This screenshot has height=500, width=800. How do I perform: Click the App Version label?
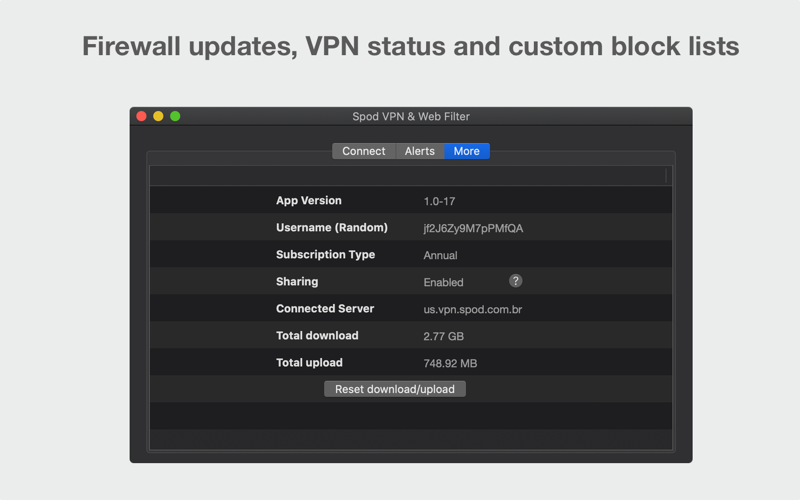tap(309, 201)
